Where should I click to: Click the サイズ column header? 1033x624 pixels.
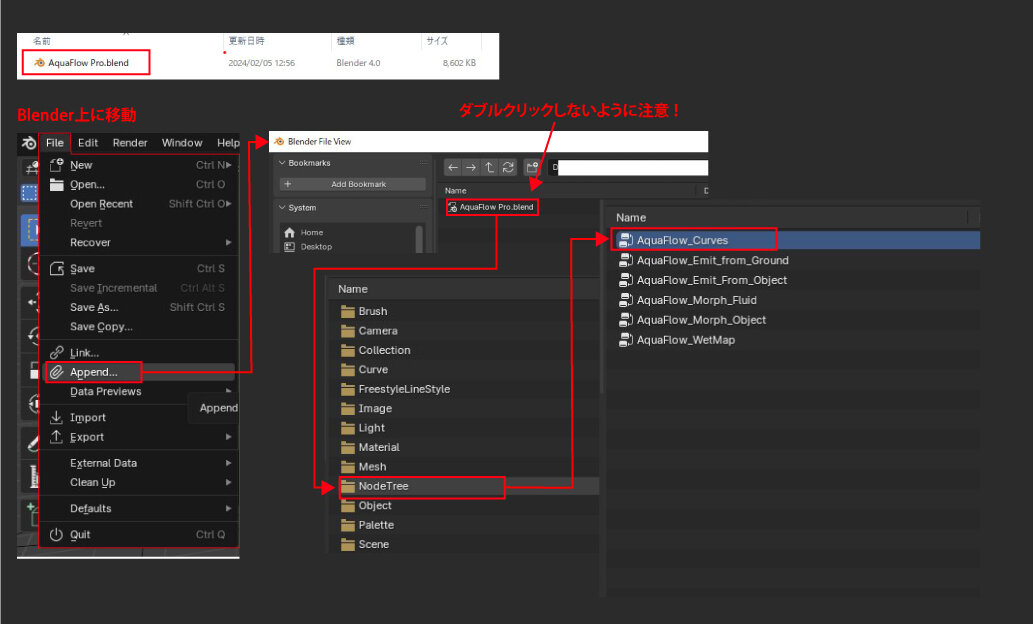coord(437,41)
